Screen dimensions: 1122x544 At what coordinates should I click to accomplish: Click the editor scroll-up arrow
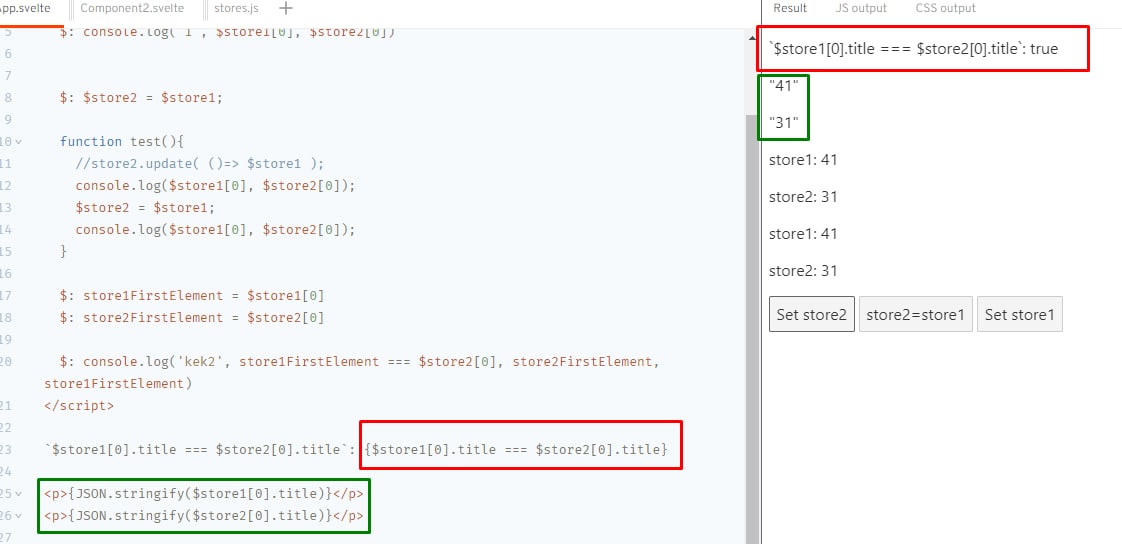coord(752,37)
